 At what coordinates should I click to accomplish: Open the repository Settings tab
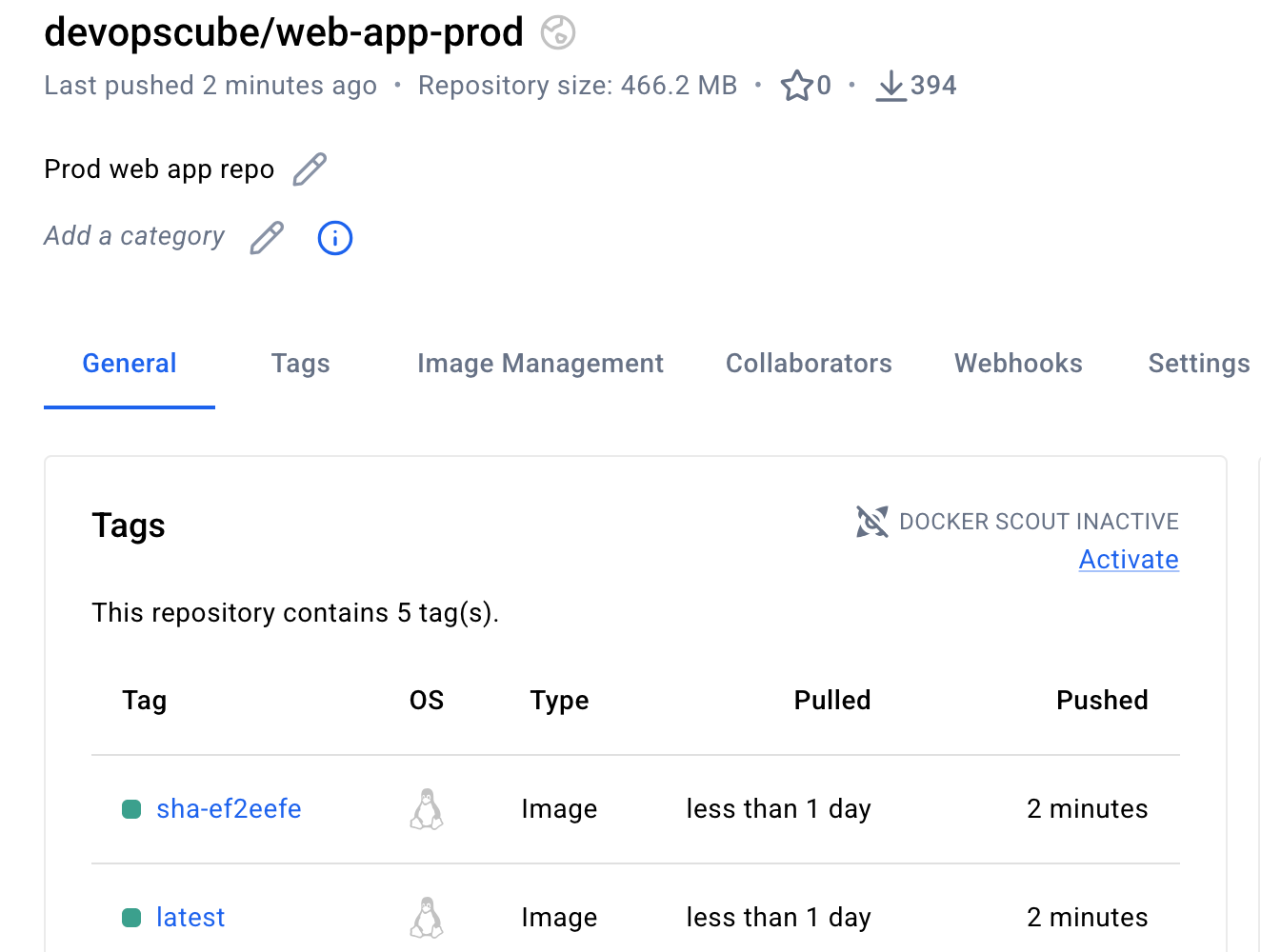click(1198, 364)
